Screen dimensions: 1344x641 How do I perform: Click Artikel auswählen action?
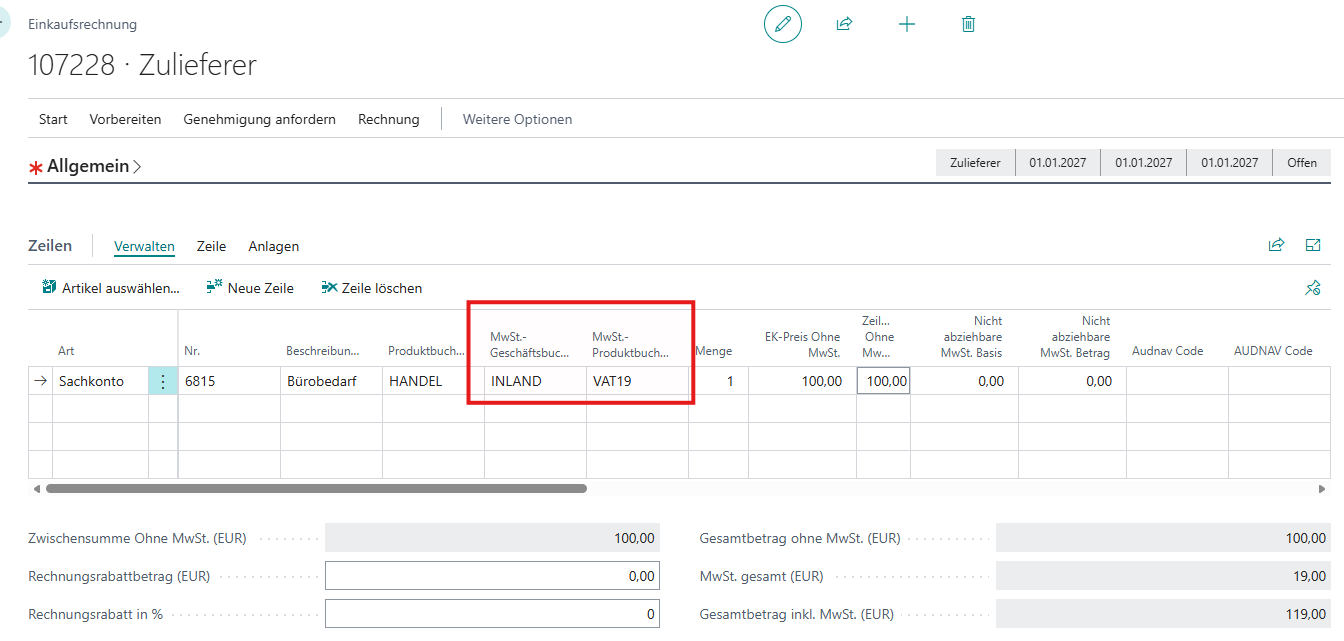(111, 288)
